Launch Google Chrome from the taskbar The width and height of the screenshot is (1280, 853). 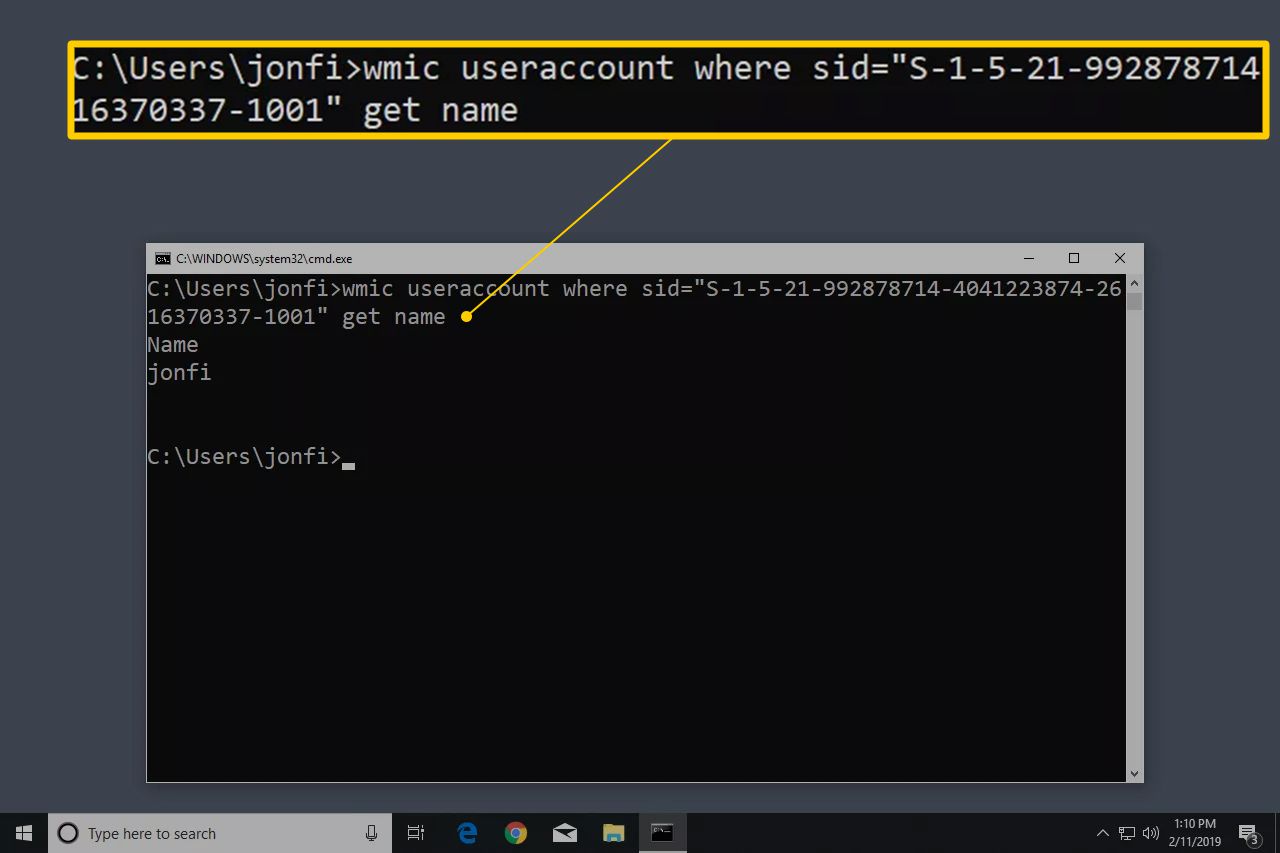click(516, 833)
